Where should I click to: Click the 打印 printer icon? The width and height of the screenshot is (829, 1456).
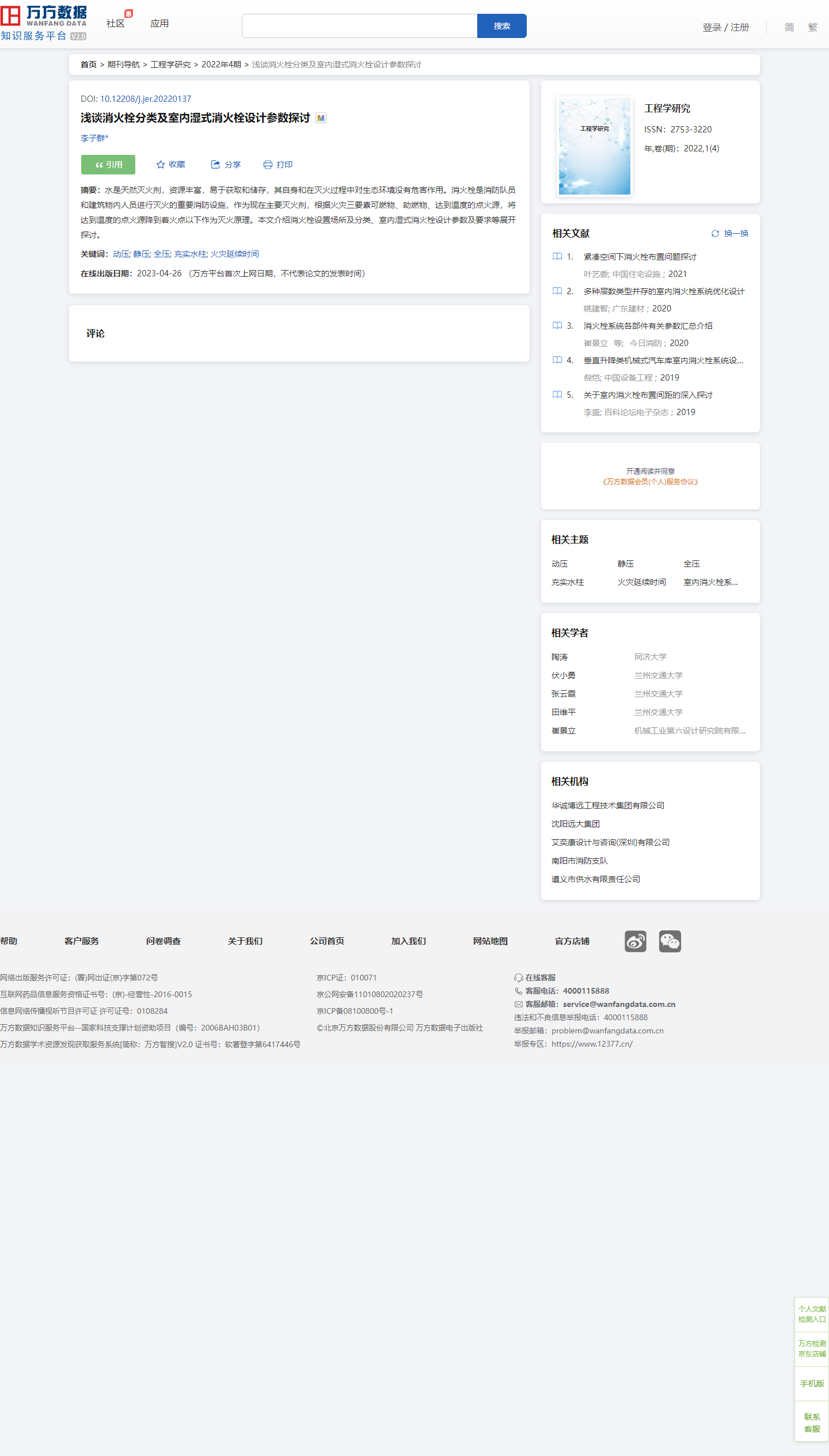click(268, 165)
